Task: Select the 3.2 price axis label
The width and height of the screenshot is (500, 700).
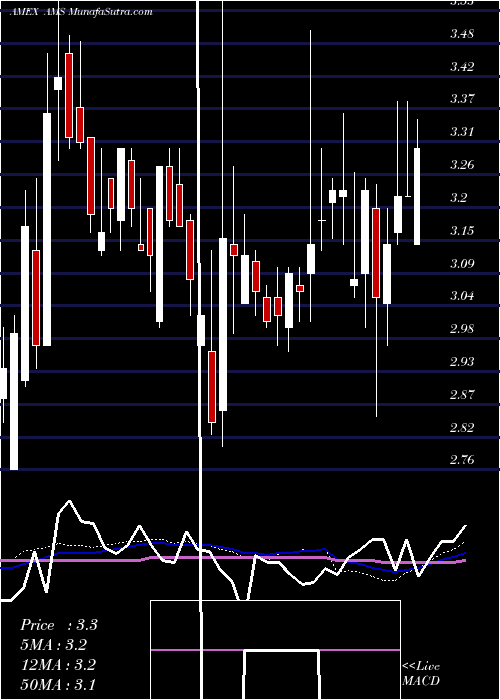Action: point(459,197)
